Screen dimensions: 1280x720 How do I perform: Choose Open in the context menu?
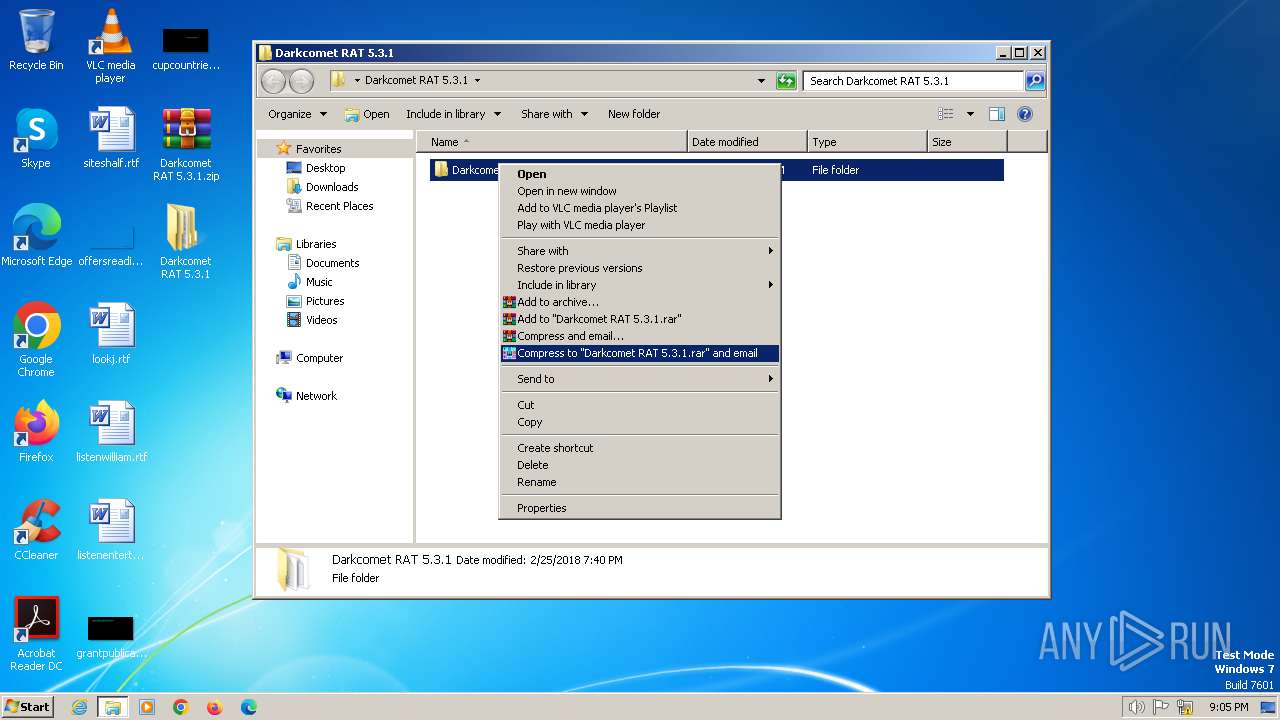(x=640, y=174)
